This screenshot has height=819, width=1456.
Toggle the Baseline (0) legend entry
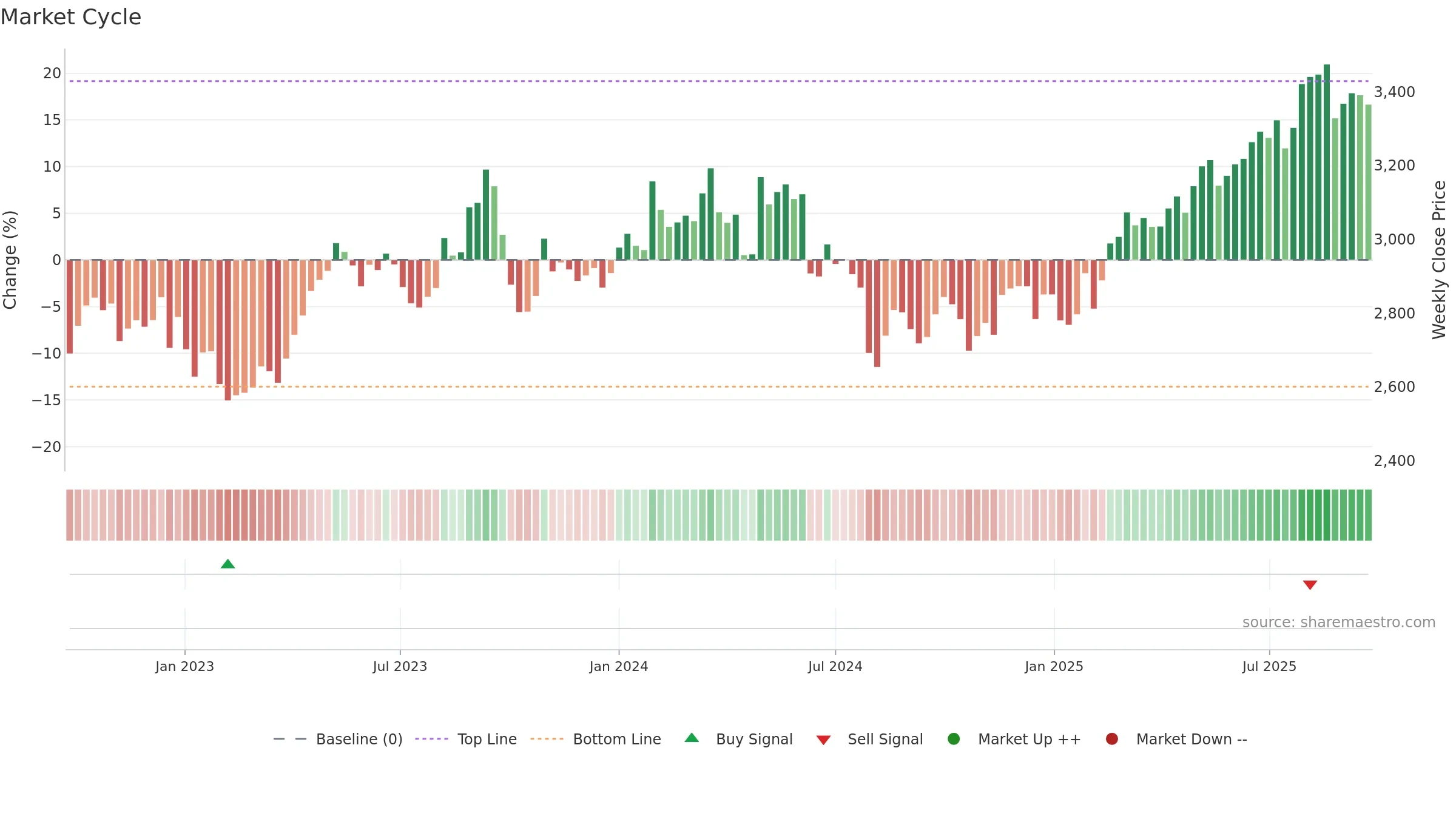pos(338,740)
